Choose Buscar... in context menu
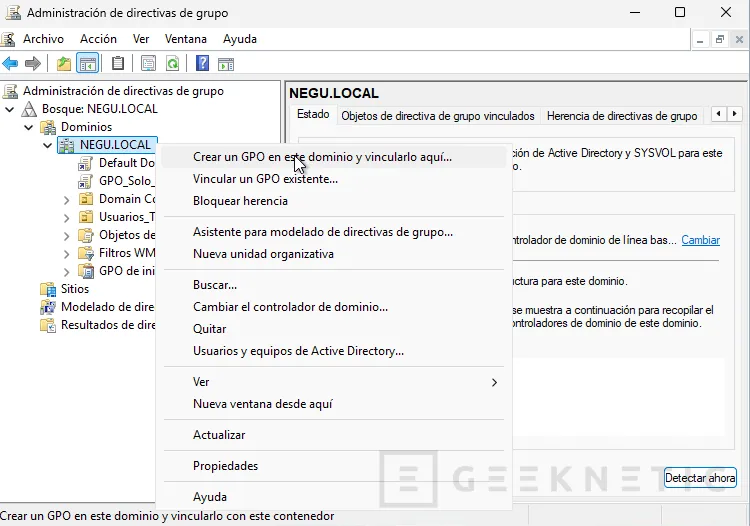The height and width of the screenshot is (526, 750). tap(334, 285)
